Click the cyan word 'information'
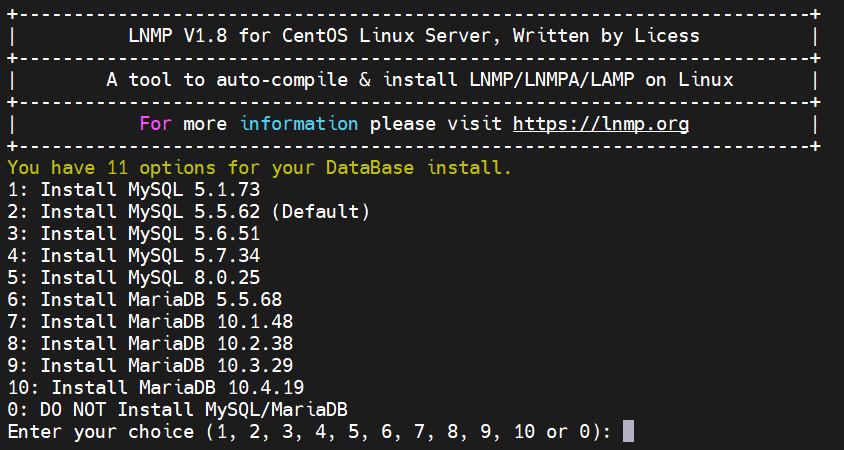844x450 pixels. 299,124
